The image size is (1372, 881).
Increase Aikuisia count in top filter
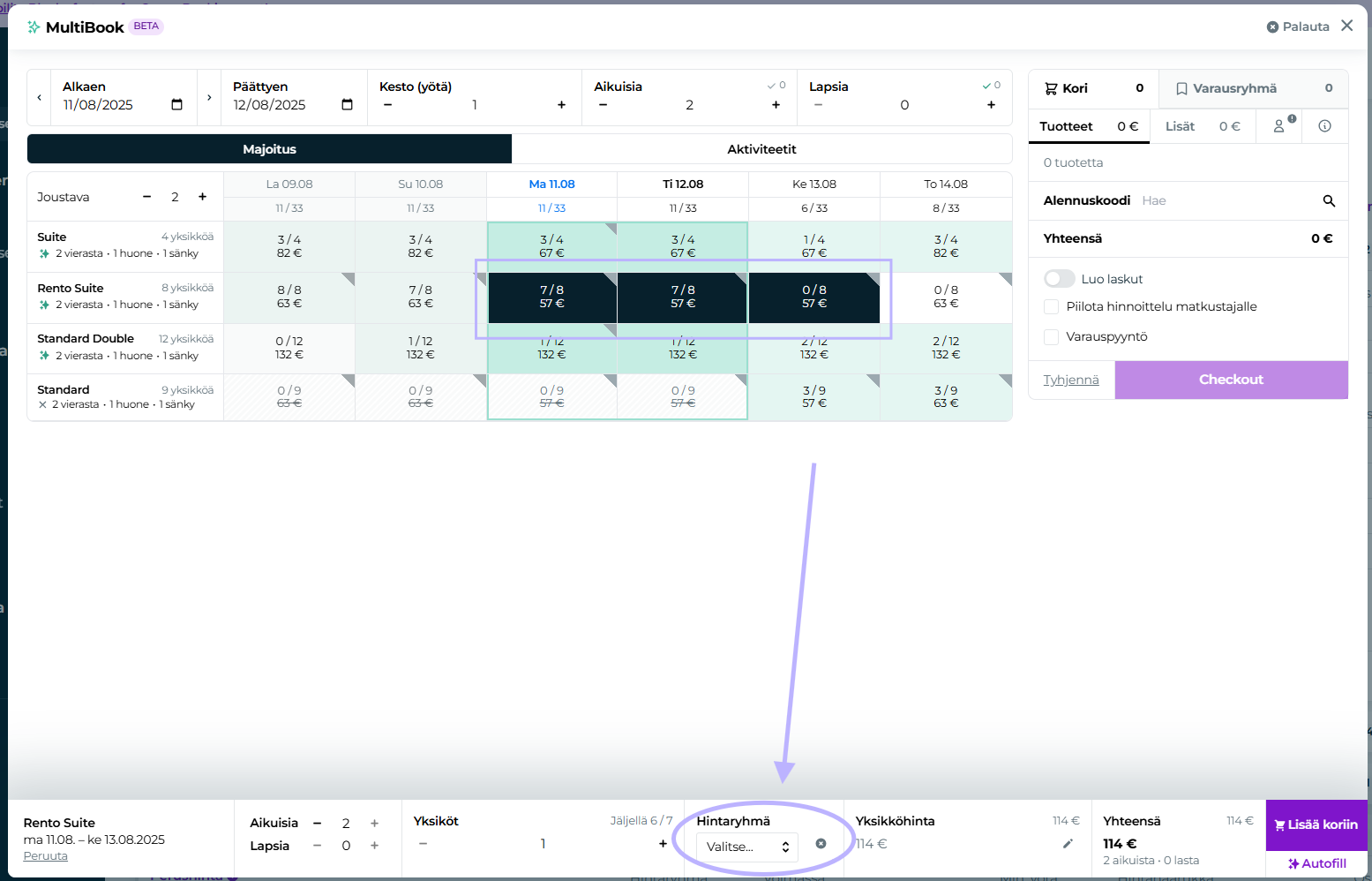[x=776, y=105]
